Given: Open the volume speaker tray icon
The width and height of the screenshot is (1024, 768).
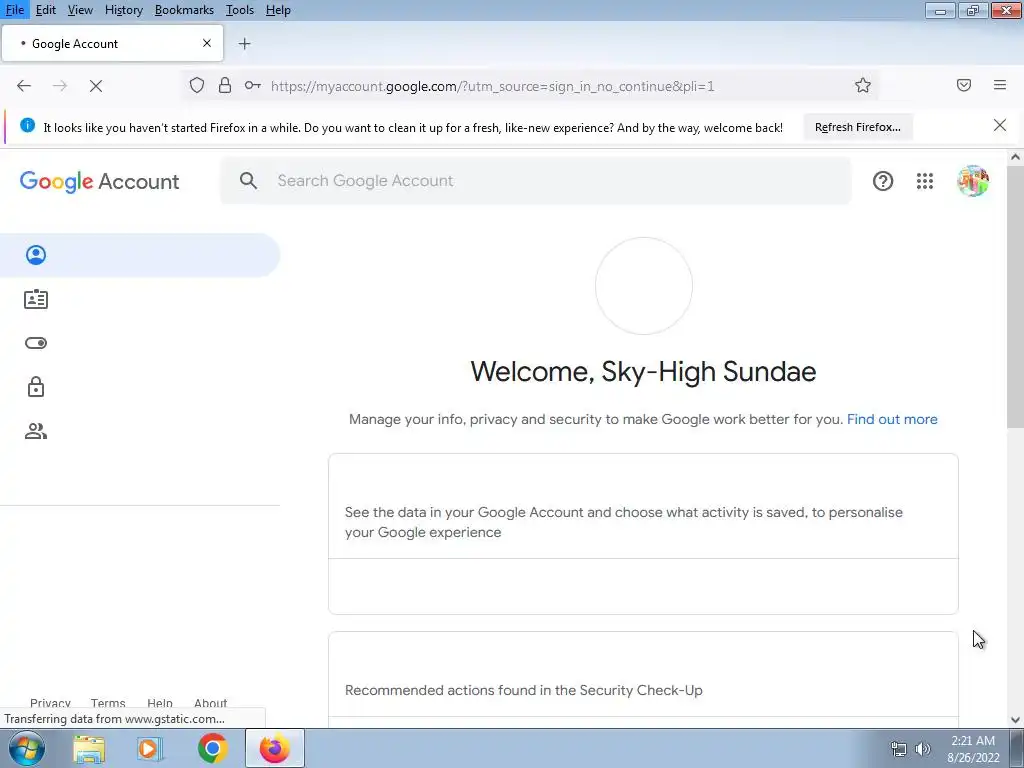Looking at the screenshot, I should click(x=923, y=749).
